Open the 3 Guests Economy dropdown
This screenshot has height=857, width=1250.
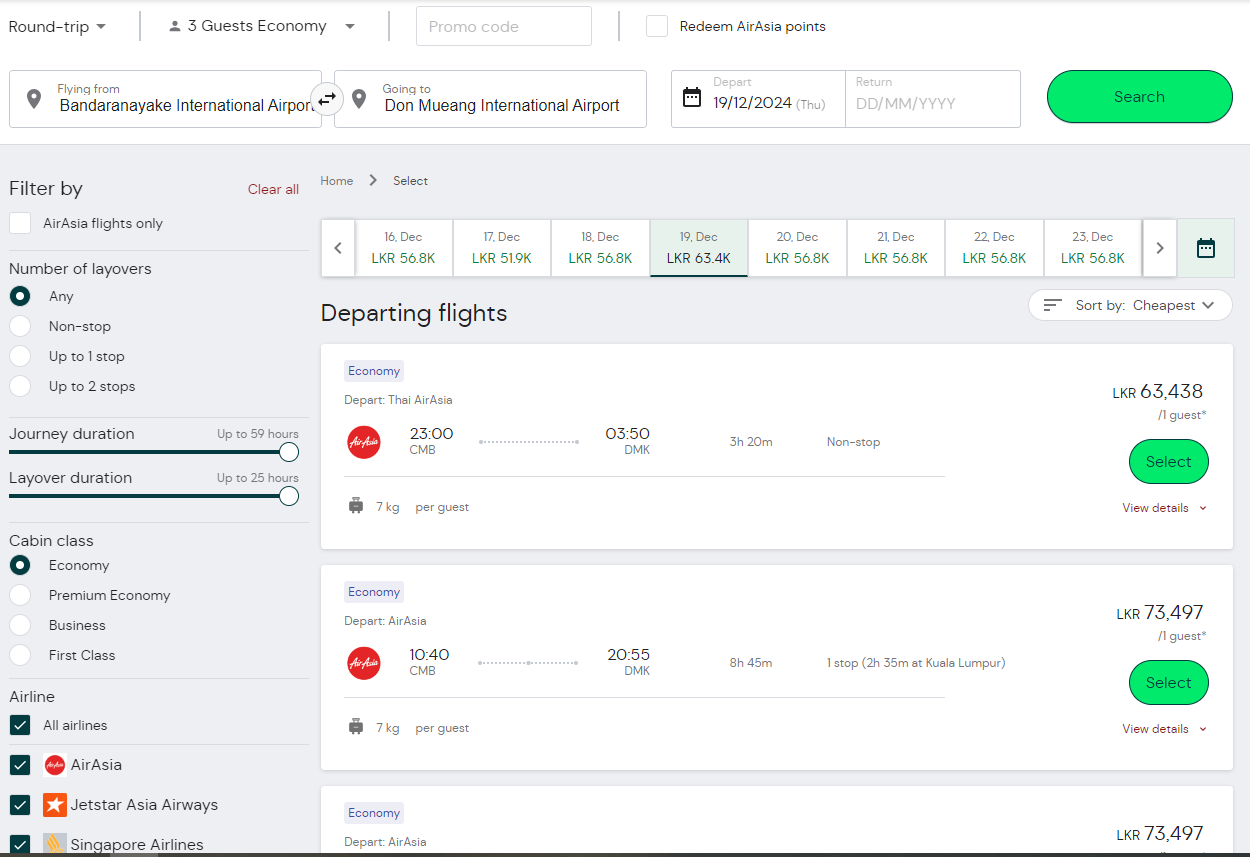click(x=262, y=26)
